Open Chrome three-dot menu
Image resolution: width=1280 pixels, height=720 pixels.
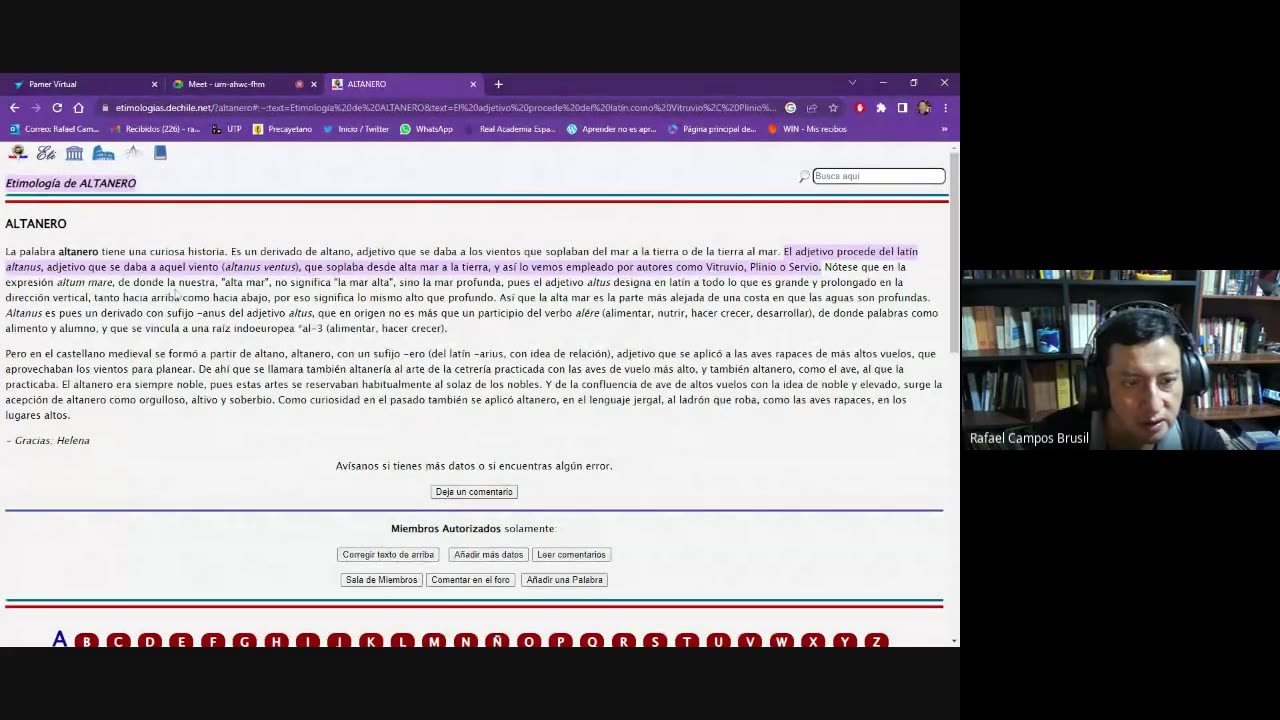click(945, 108)
